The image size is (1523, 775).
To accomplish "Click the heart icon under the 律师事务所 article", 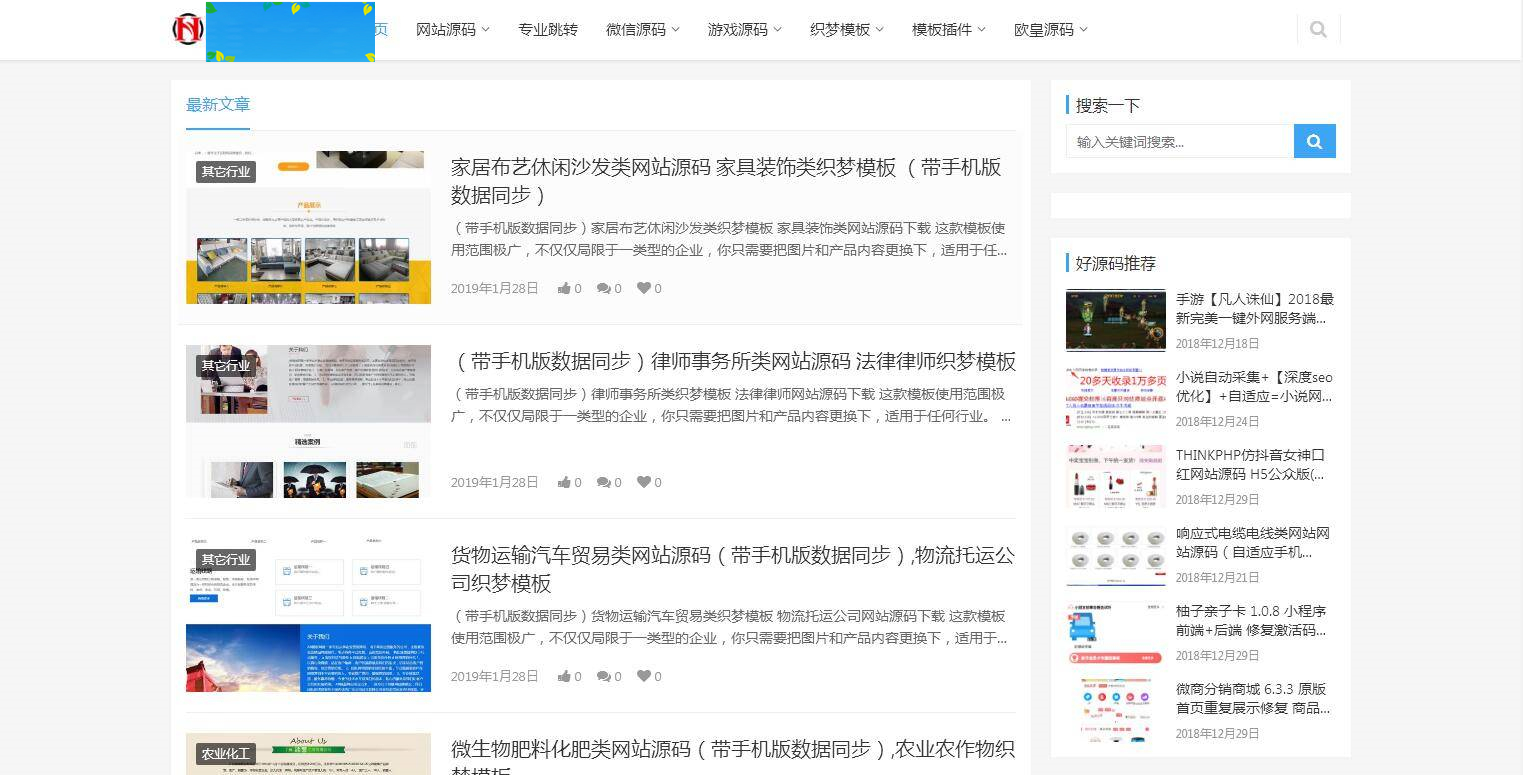I will [x=642, y=482].
